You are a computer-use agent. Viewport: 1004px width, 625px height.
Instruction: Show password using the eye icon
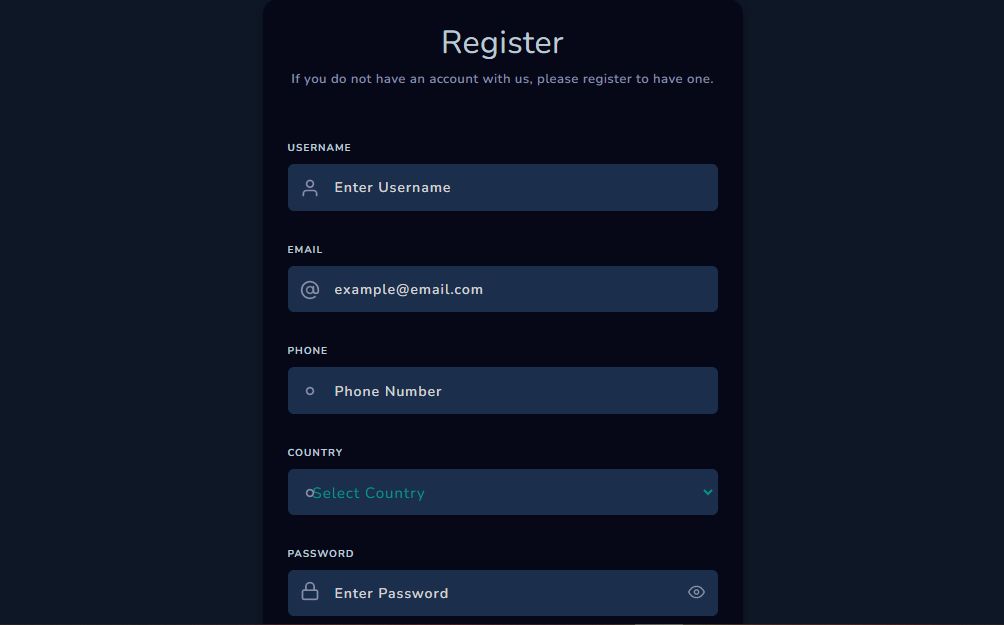pos(696,592)
